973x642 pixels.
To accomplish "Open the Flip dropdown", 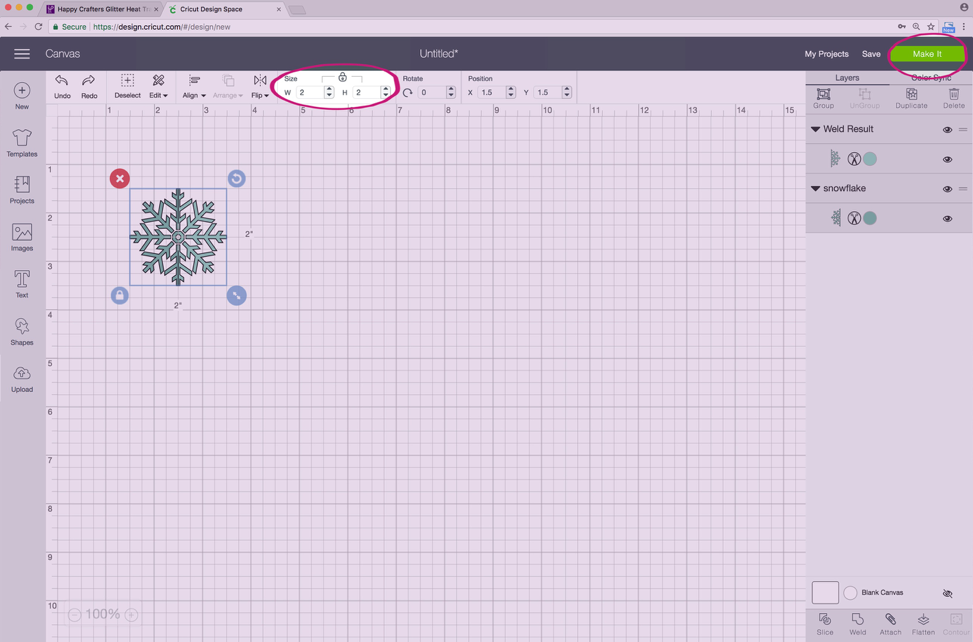I will [260, 86].
